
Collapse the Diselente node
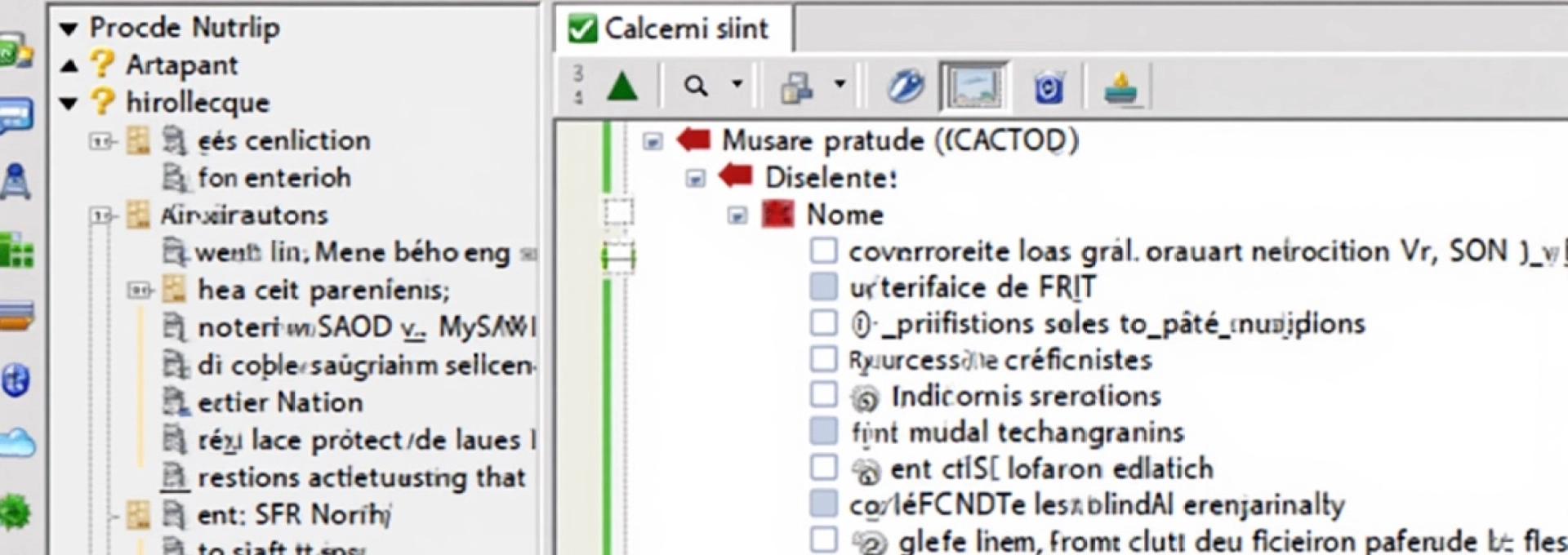[695, 178]
